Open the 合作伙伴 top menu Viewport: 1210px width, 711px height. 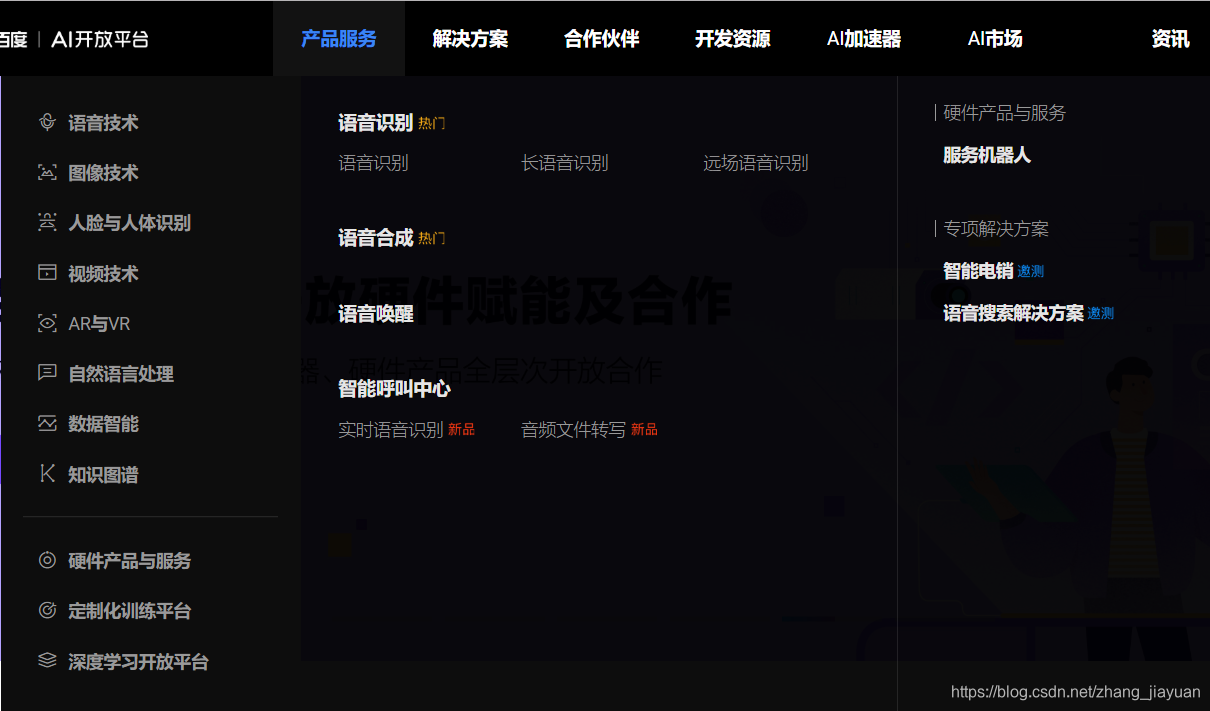[601, 39]
